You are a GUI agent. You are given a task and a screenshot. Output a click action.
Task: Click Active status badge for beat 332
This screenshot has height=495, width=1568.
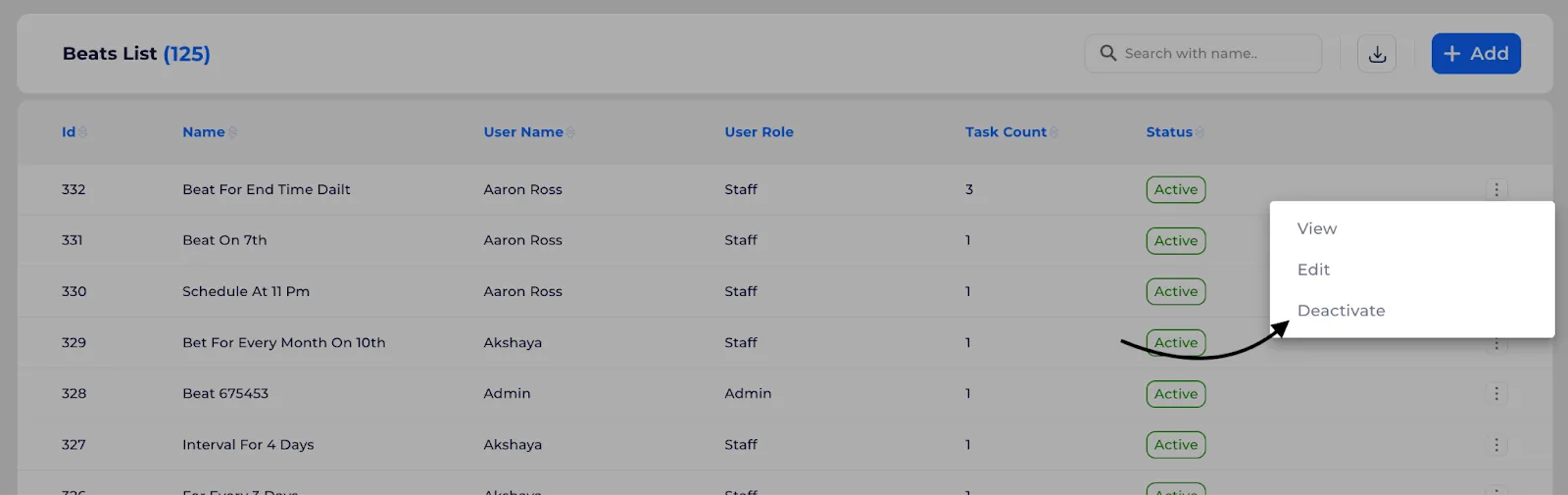pyautogui.click(x=1176, y=190)
